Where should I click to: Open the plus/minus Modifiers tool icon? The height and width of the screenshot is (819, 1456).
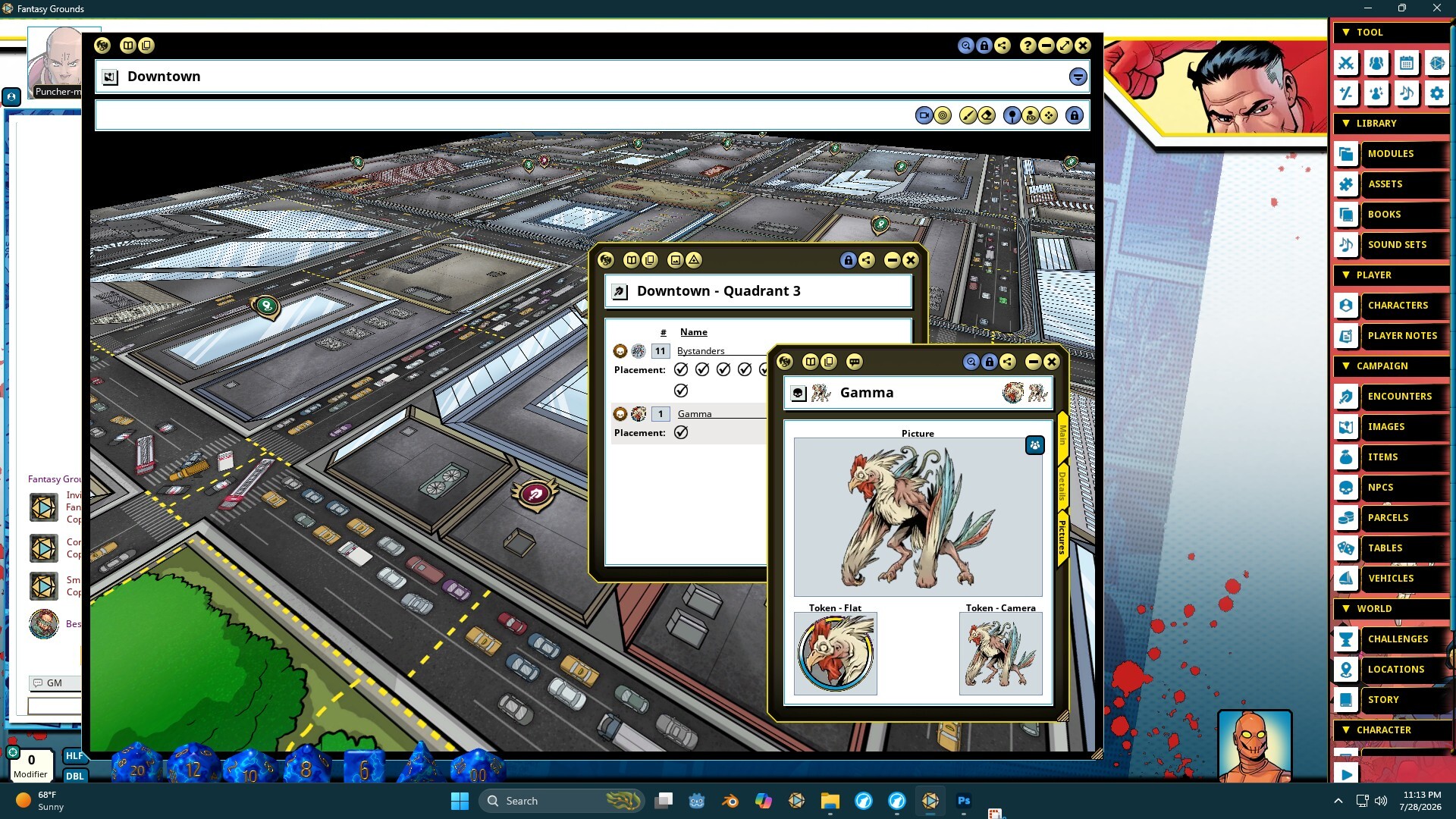(x=1346, y=93)
